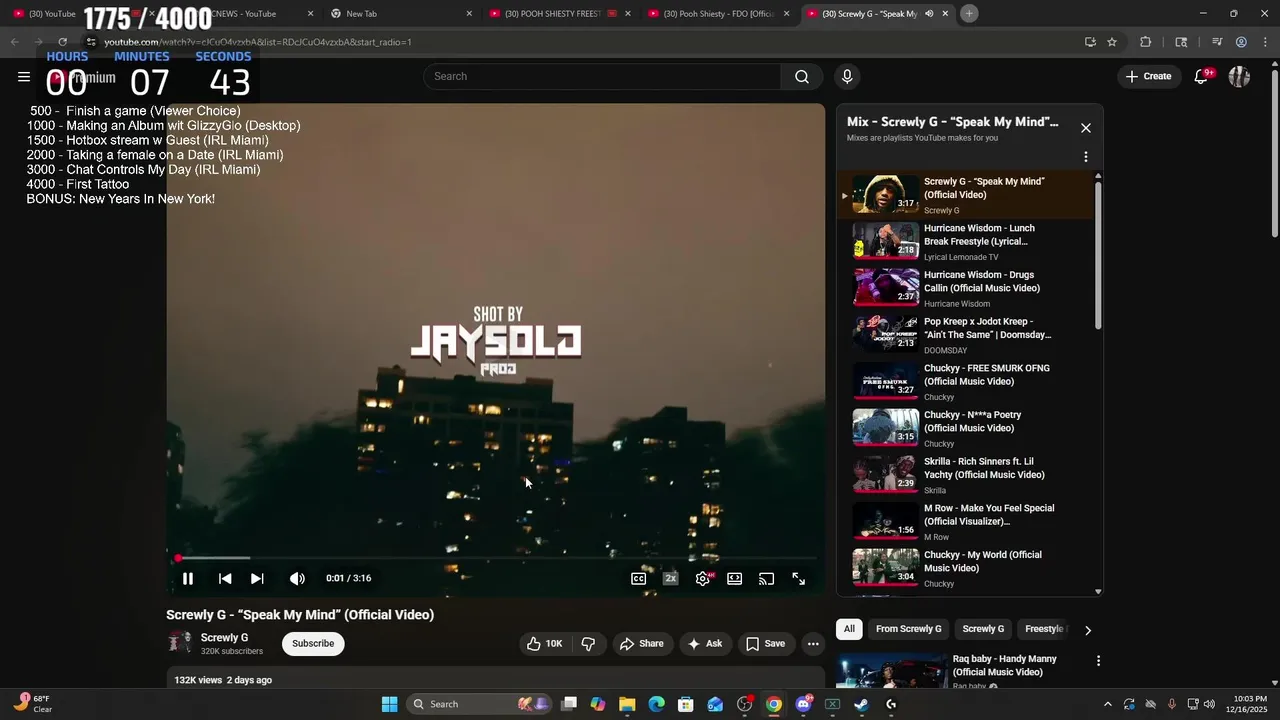Select the All filter chip

849,629
